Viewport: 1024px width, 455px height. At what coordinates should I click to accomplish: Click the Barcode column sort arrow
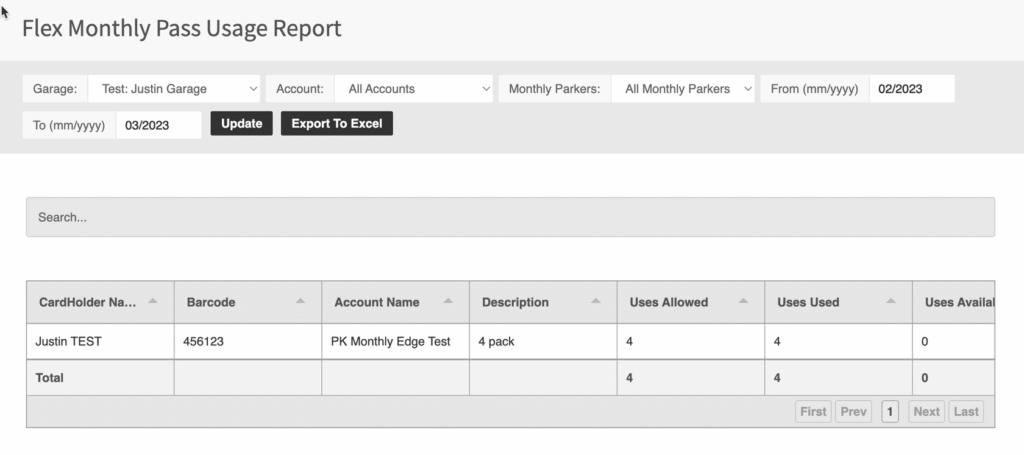tap(300, 301)
